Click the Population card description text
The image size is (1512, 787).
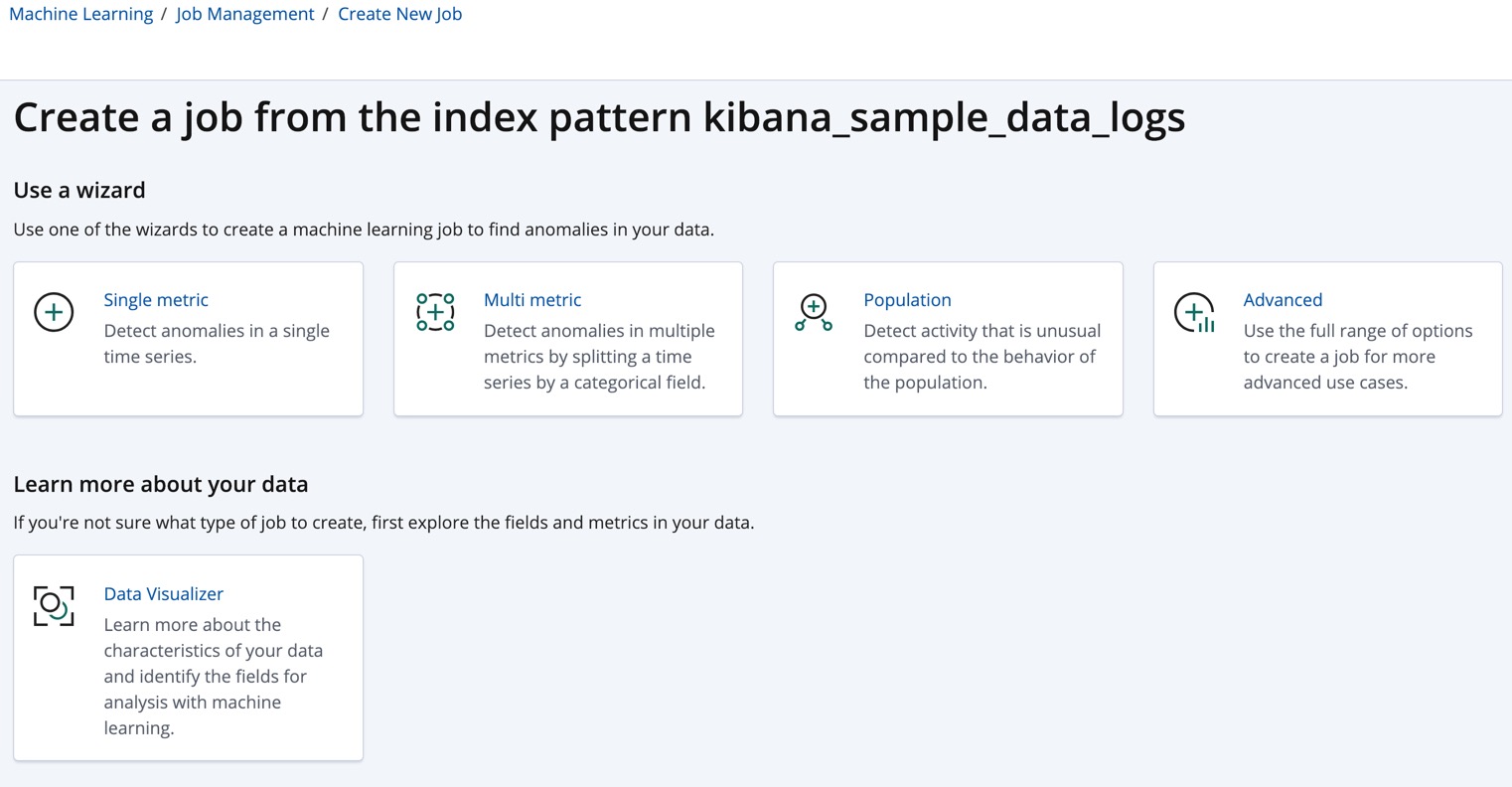[982, 357]
